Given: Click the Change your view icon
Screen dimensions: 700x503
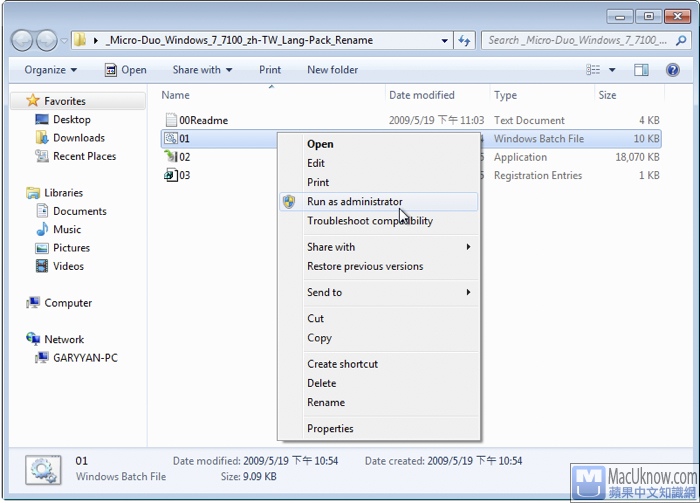Looking at the screenshot, I should click(593, 70).
